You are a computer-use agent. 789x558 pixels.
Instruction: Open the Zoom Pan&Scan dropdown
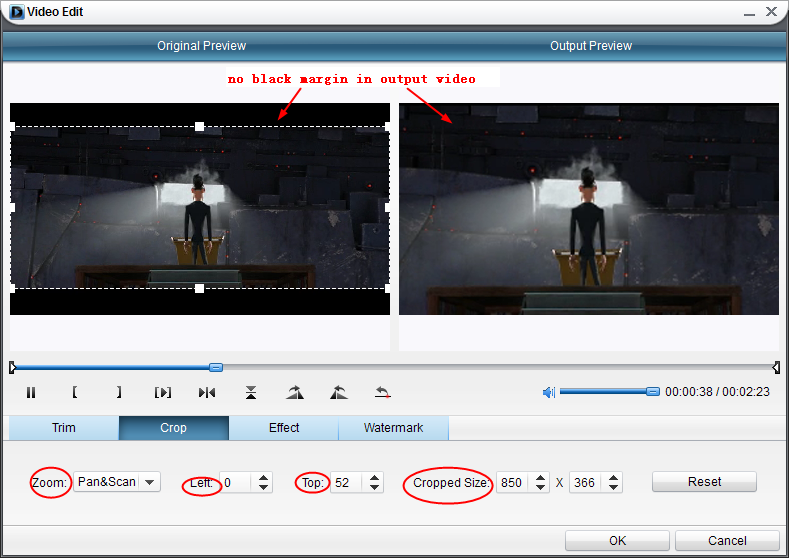117,482
